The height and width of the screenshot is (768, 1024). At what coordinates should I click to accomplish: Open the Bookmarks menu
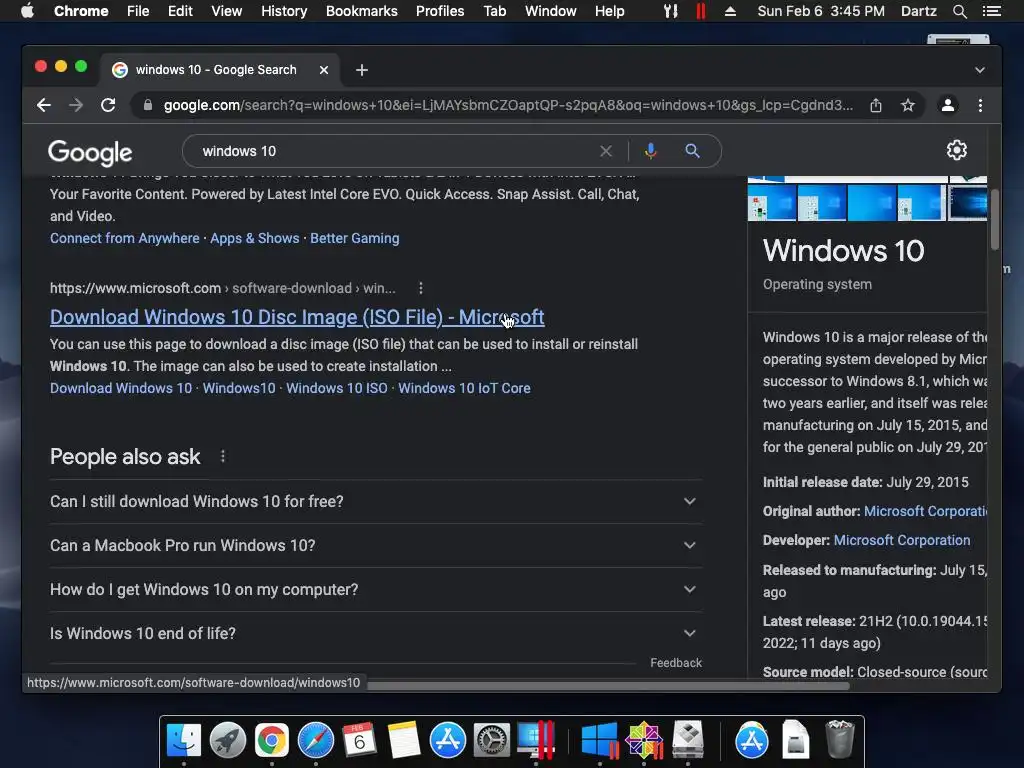[362, 11]
